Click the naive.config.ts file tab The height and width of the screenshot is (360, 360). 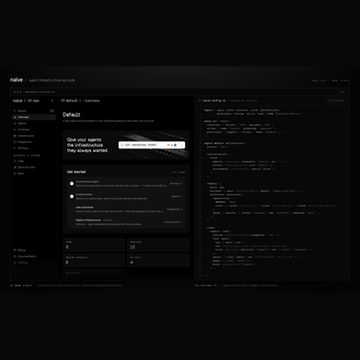coord(214,100)
